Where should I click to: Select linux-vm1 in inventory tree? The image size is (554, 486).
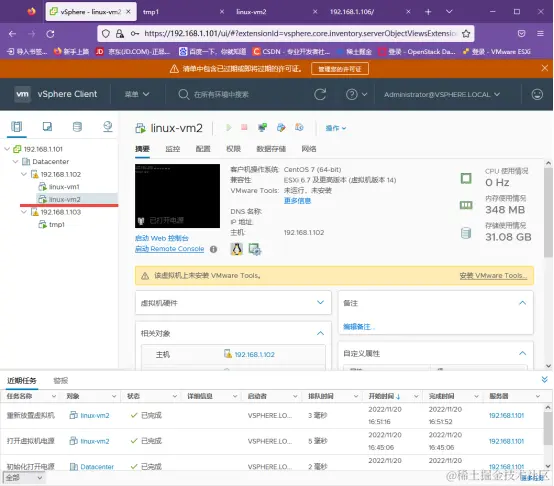click(x=64, y=187)
